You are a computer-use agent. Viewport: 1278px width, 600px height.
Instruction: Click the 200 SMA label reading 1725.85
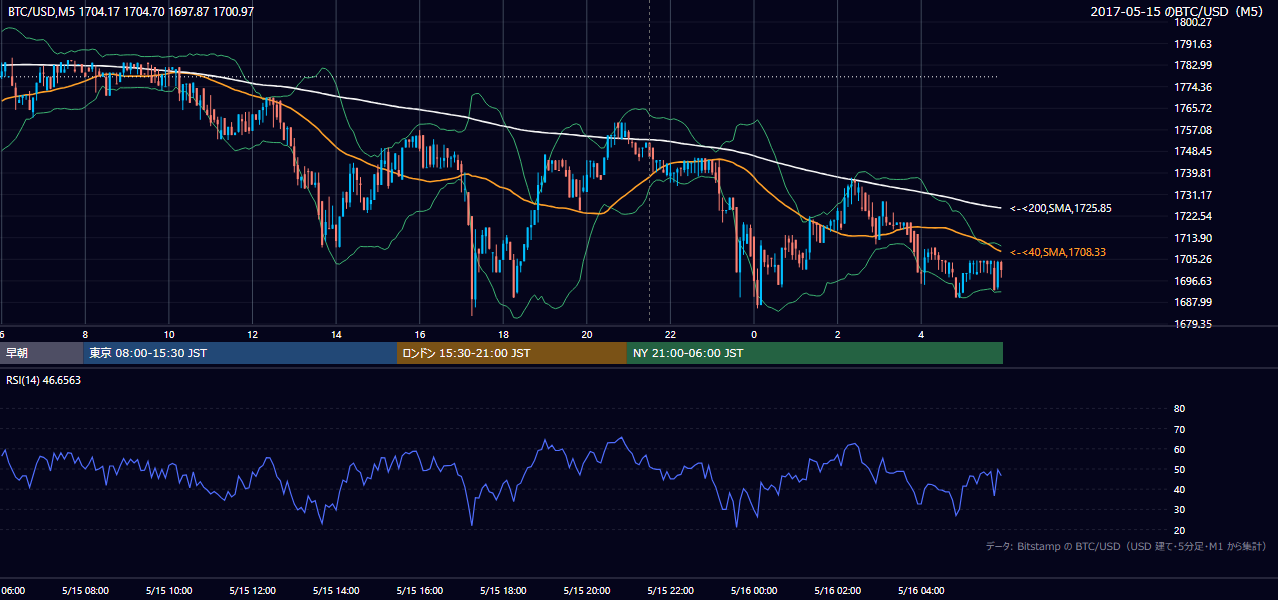coord(1061,209)
